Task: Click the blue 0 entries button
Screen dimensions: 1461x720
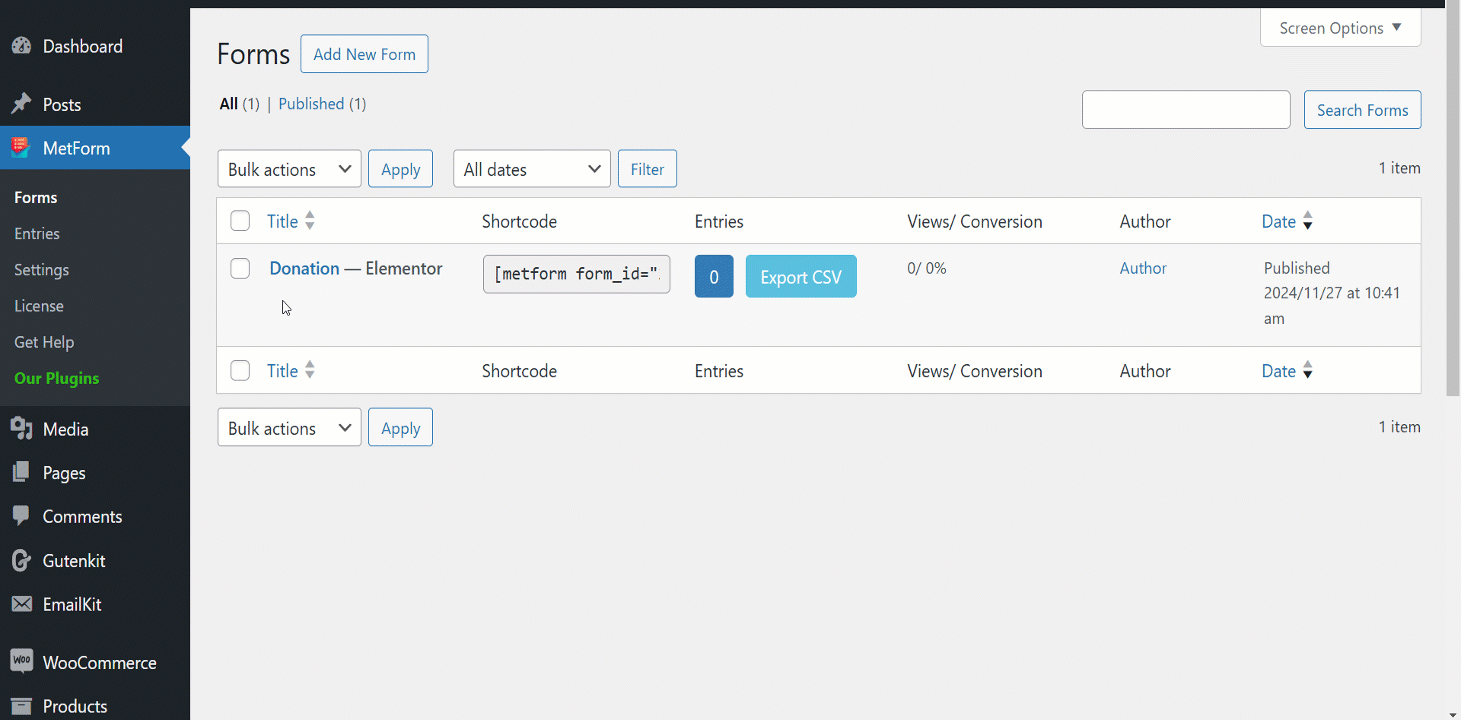Action: [714, 277]
